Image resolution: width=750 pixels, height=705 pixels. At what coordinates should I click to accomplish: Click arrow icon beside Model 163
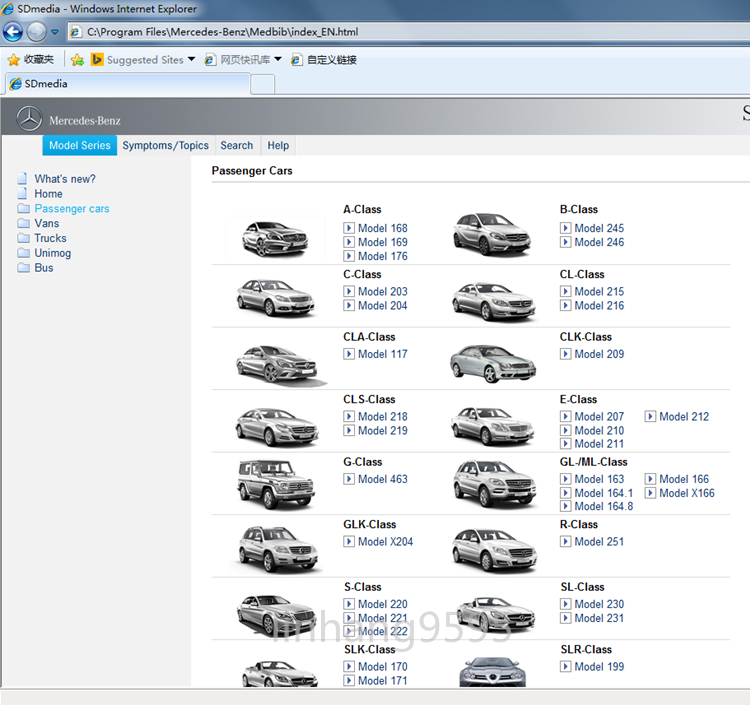point(565,479)
